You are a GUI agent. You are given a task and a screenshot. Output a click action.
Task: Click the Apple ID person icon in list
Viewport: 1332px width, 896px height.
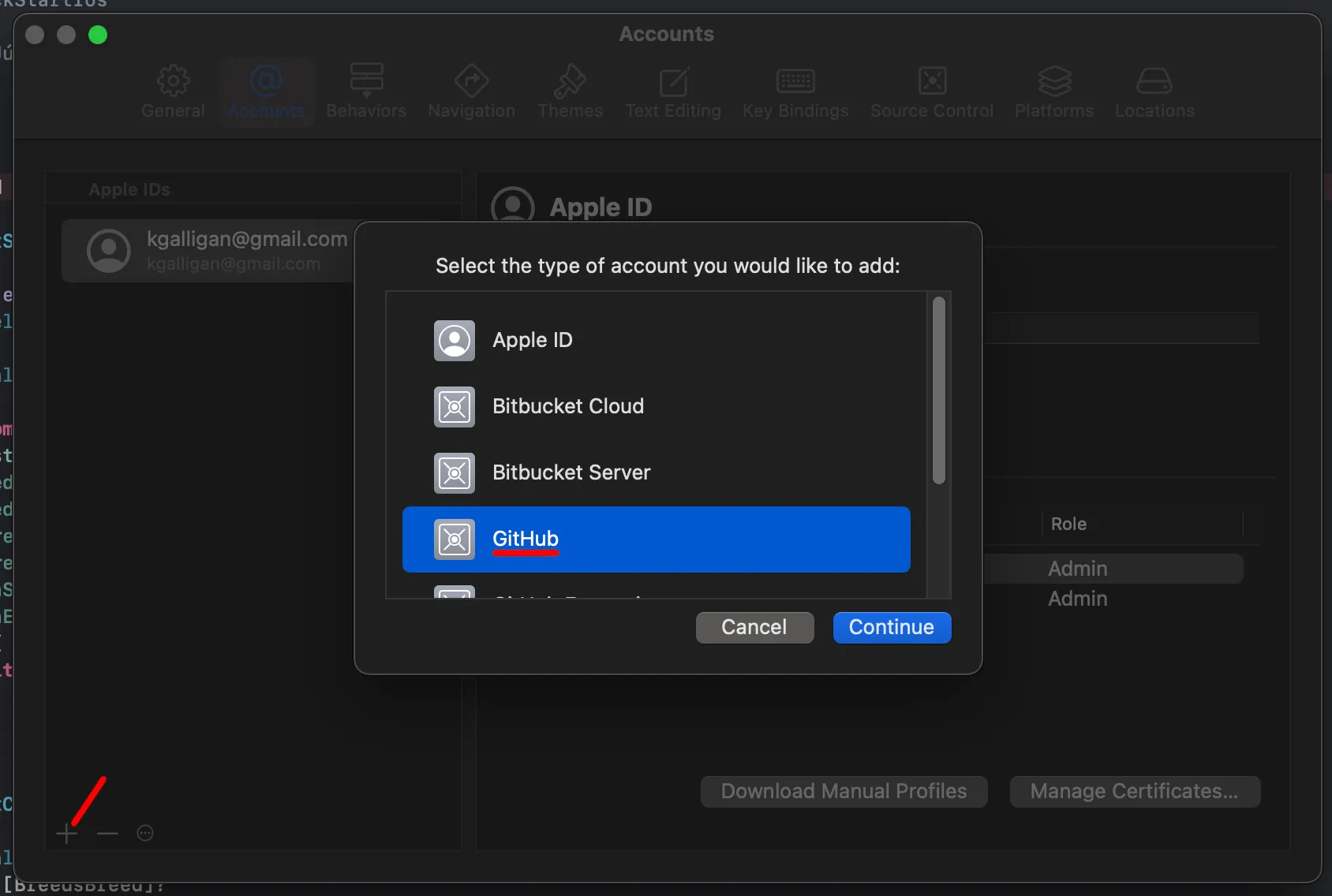pyautogui.click(x=455, y=341)
